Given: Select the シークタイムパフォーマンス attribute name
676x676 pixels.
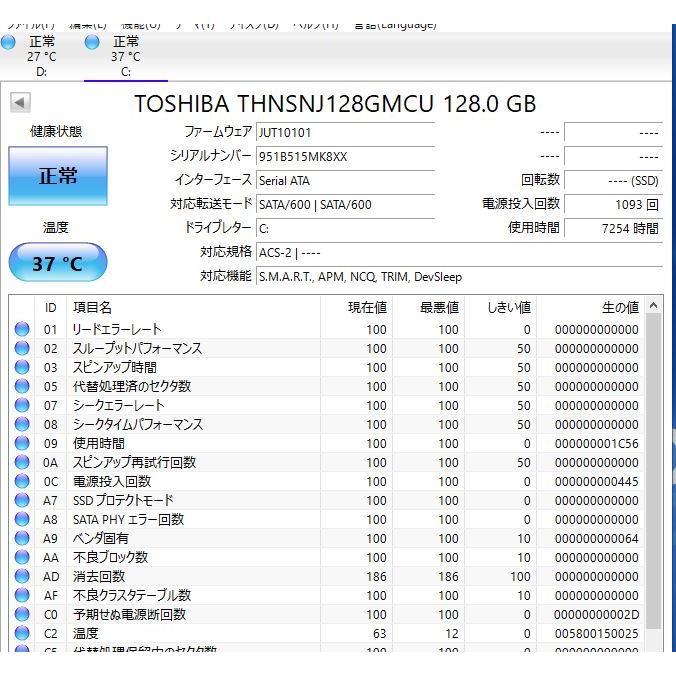Looking at the screenshot, I should coord(138,424).
